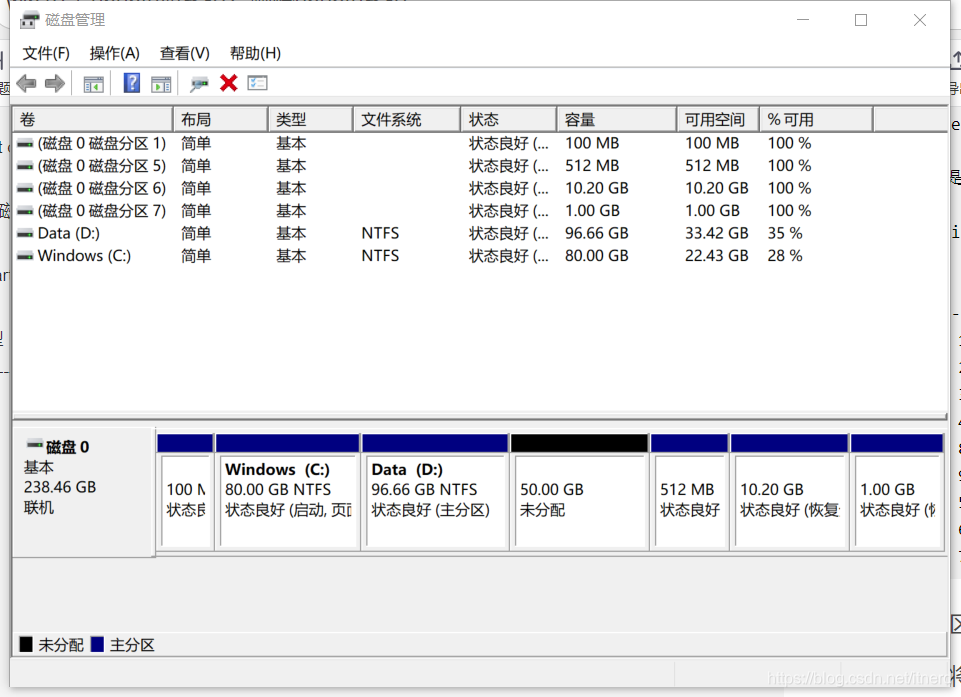This screenshot has width=961, height=697.
Task: Click the 22.43 GB free space cell
Action: (716, 256)
